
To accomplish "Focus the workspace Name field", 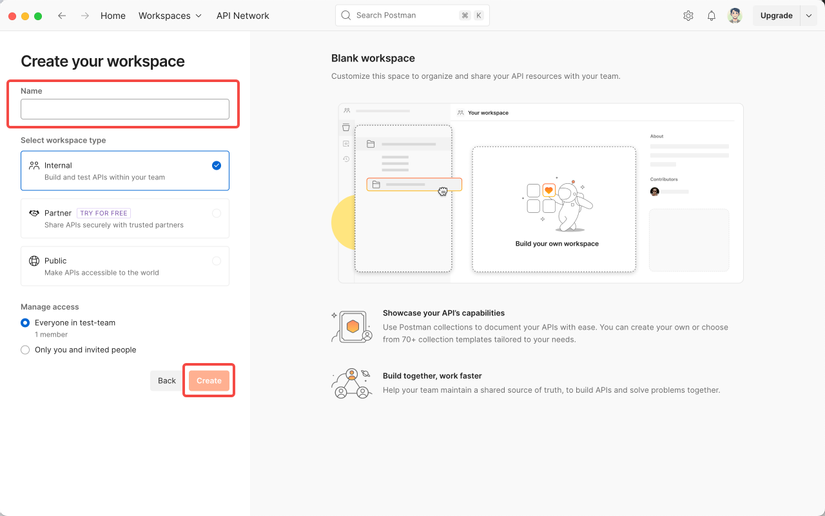I will 125,109.
